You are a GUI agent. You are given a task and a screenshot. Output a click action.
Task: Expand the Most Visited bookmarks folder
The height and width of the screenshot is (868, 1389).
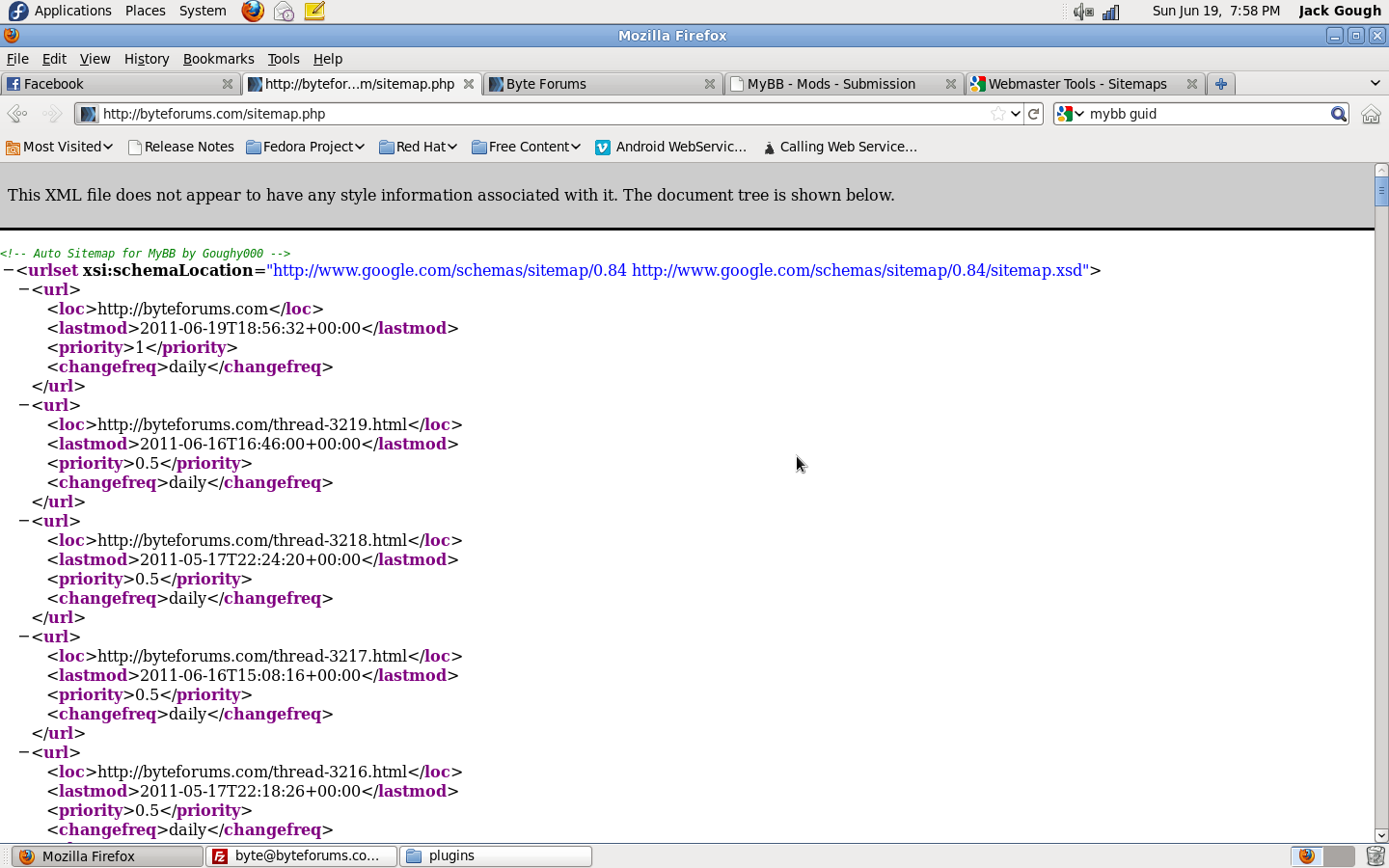[60, 147]
